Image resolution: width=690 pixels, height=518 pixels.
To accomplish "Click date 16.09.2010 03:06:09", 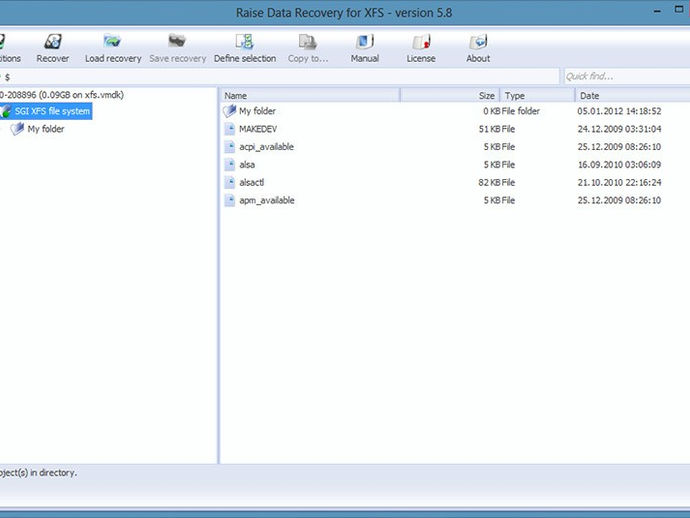I will click(619, 165).
